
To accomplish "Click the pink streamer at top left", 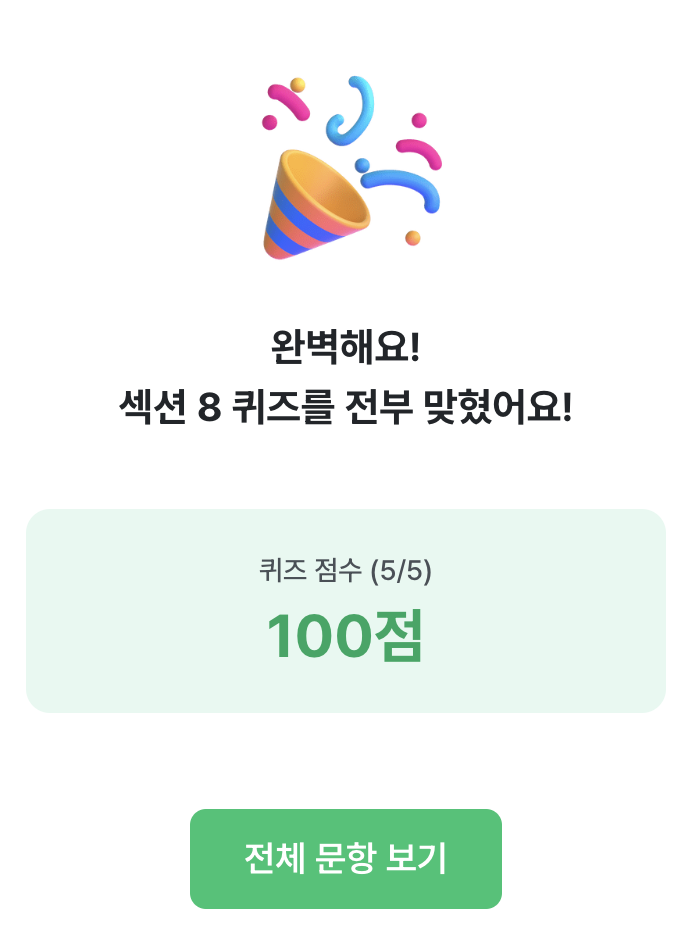I will (289, 101).
